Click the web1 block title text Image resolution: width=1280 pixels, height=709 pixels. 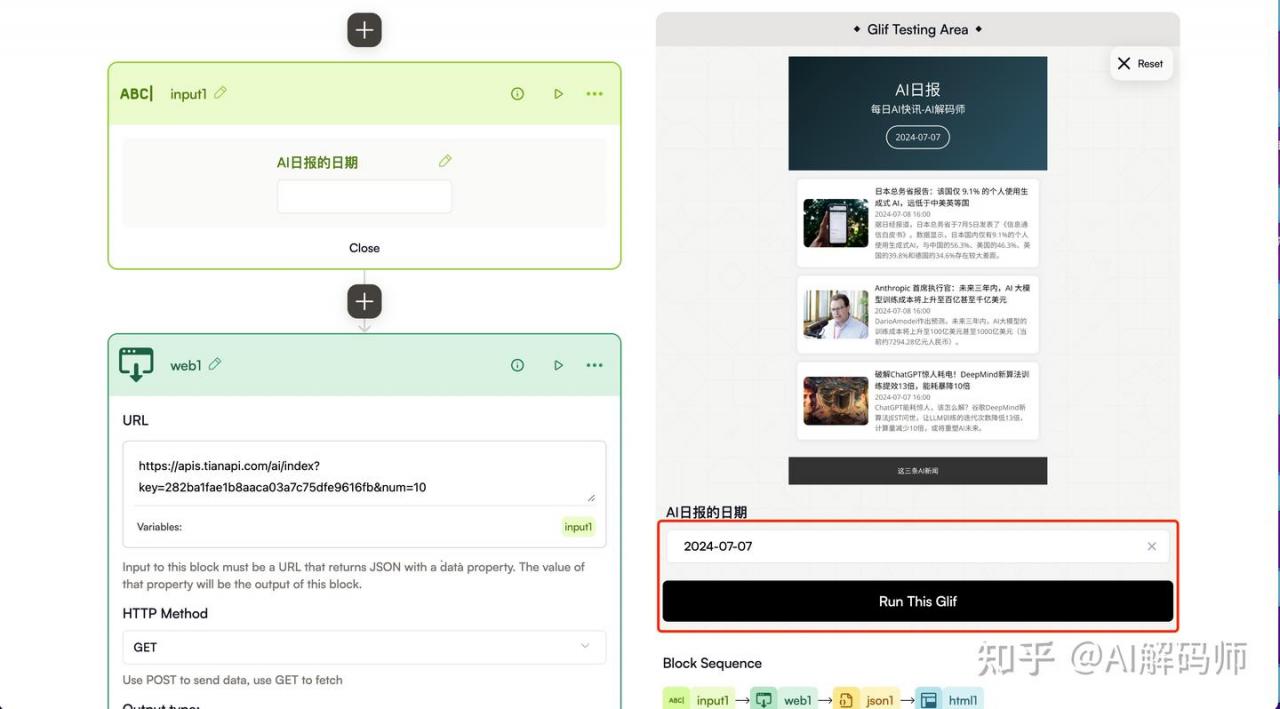(x=185, y=366)
